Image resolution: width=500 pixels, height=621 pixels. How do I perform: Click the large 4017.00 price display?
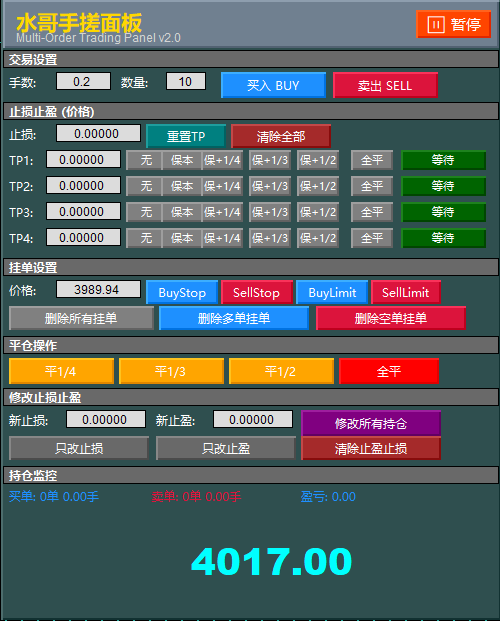pyautogui.click(x=271, y=561)
